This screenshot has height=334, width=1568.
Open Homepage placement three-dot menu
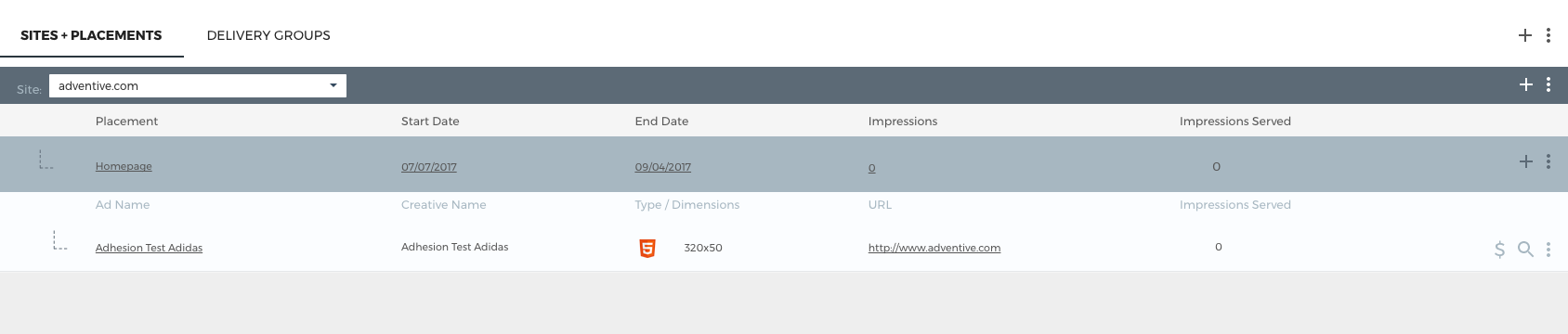[1548, 161]
